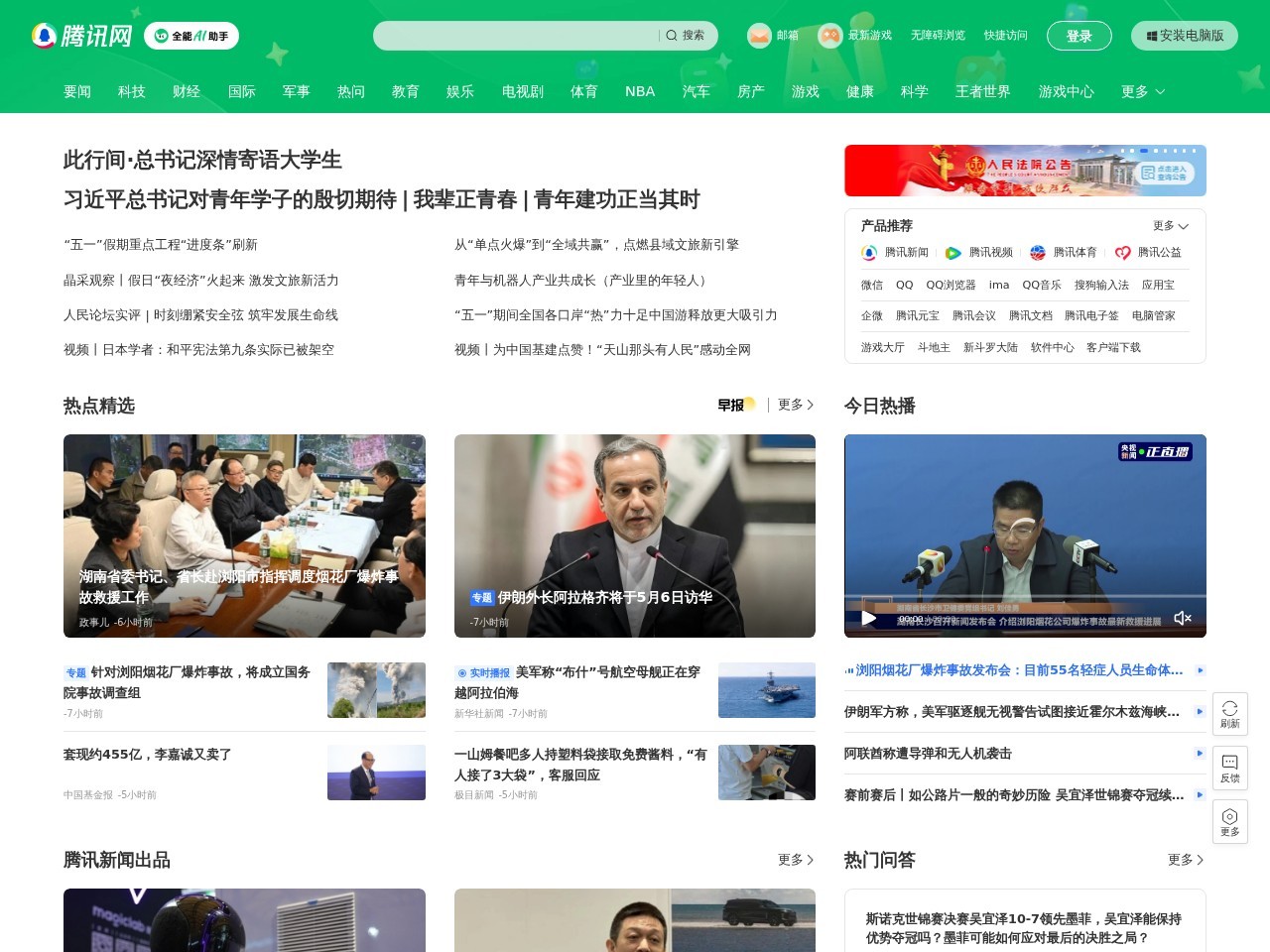Click the 腾讯新闻 product icon
The image size is (1270, 952).
click(x=869, y=253)
